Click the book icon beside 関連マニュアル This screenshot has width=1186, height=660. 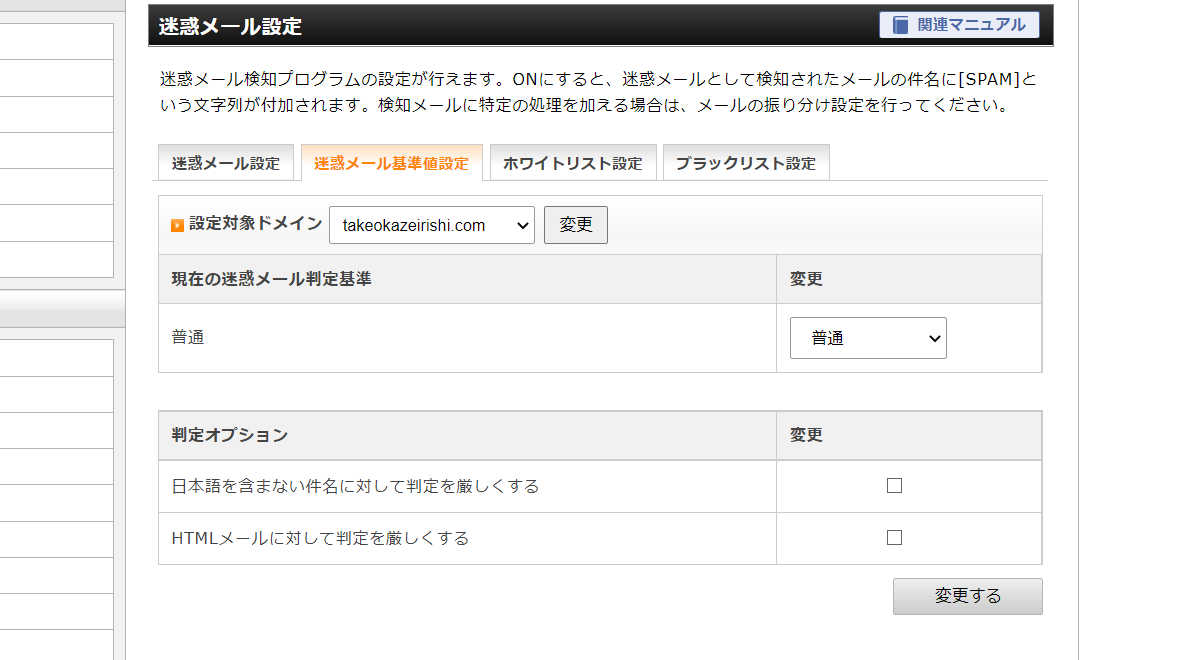[901, 25]
